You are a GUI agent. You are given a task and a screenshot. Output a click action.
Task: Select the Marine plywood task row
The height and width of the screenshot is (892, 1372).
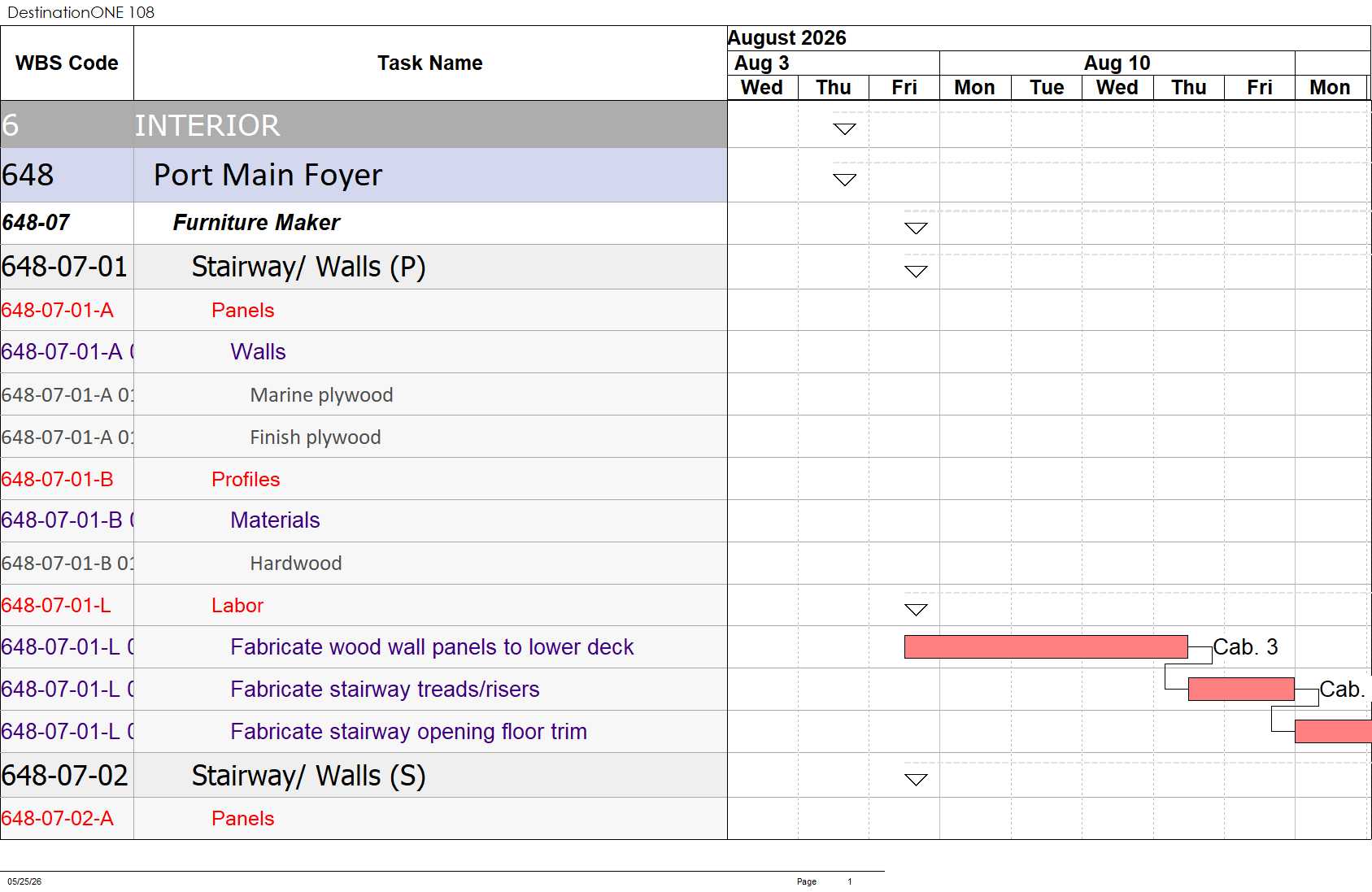[x=364, y=394]
